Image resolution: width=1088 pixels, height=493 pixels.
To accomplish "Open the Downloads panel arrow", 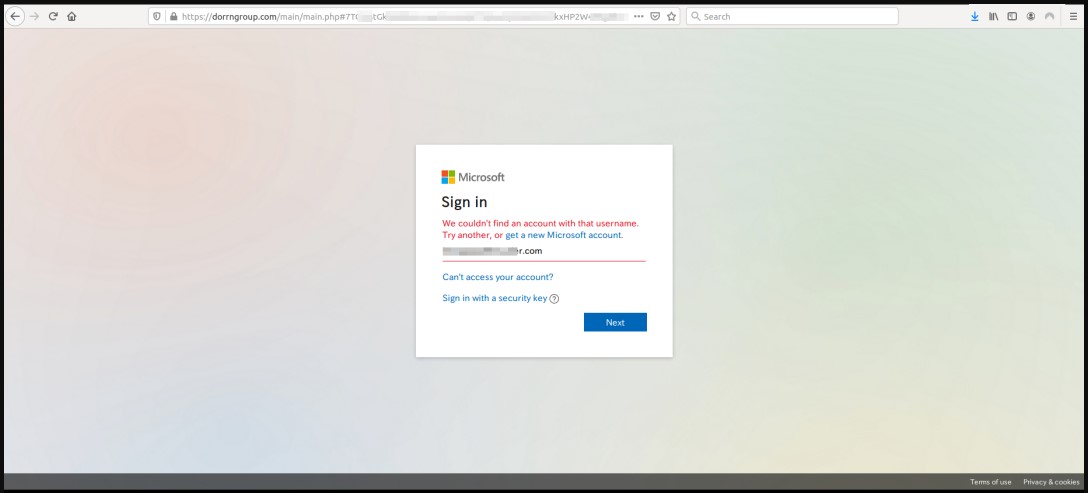I will coord(975,16).
